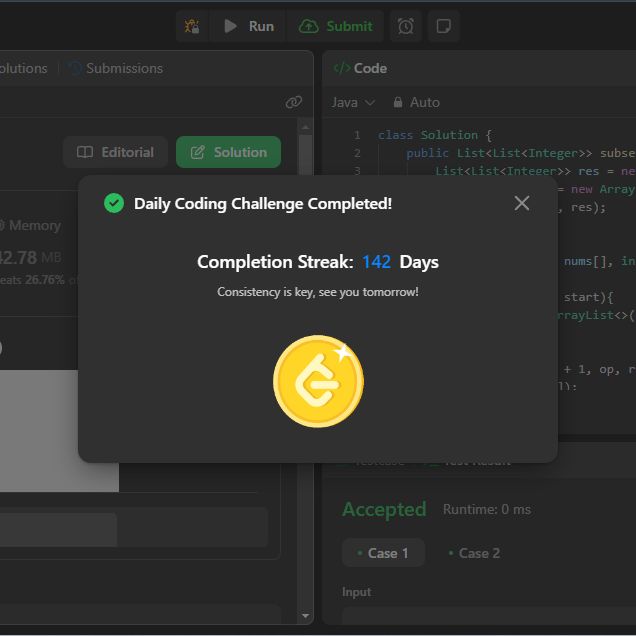Open the Editorial button
This screenshot has width=636, height=636.
(x=116, y=152)
